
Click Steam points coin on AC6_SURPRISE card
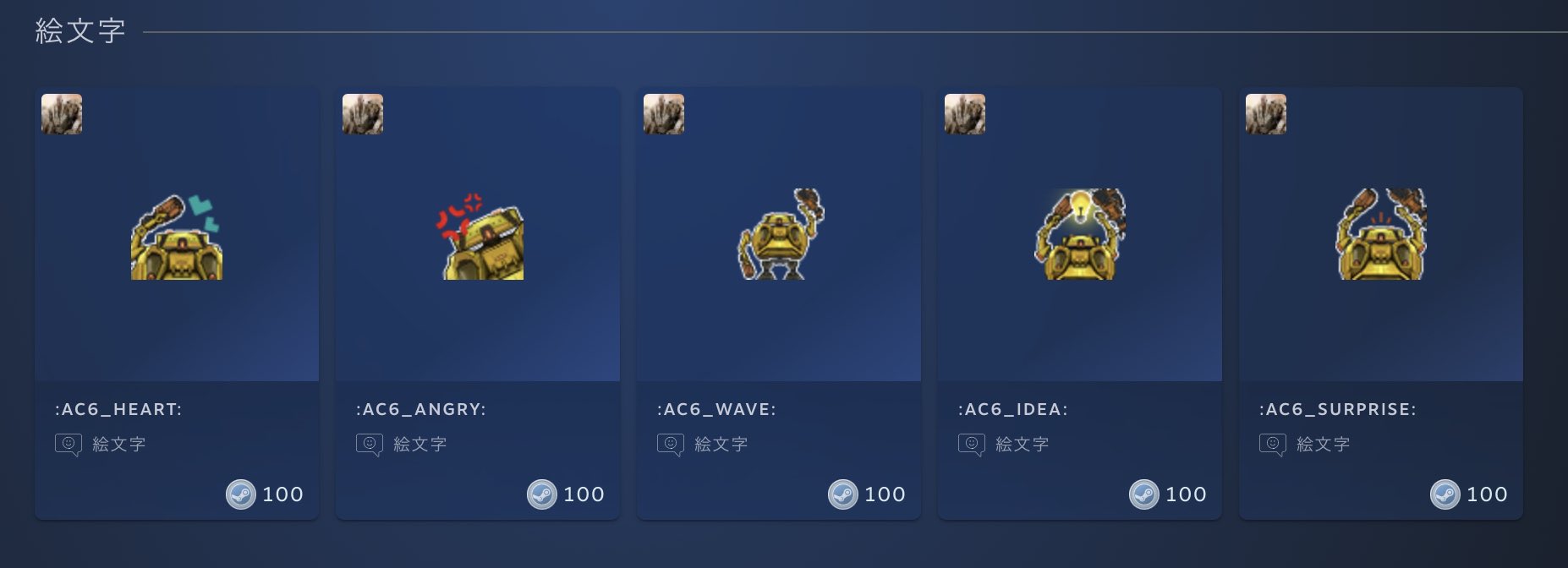(x=1445, y=494)
